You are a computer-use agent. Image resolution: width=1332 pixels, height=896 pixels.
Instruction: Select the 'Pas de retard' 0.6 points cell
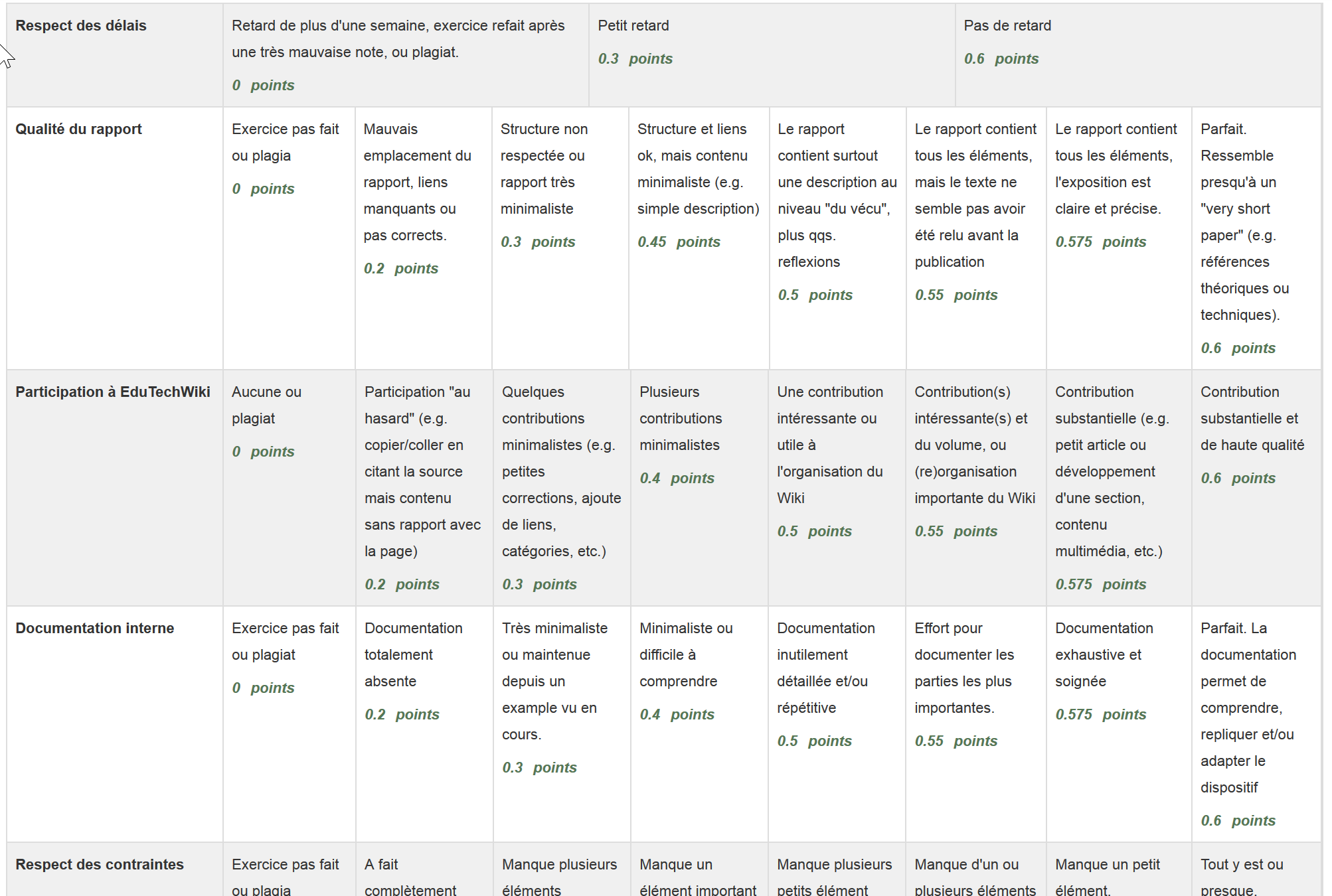pyautogui.click(x=1138, y=55)
